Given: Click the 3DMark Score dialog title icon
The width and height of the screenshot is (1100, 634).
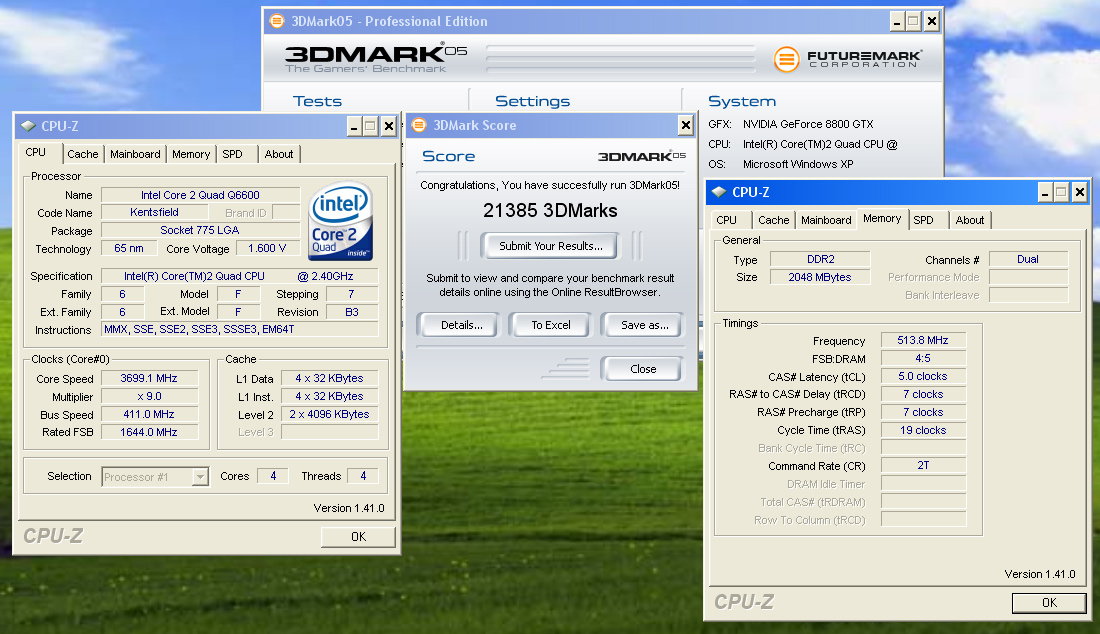Looking at the screenshot, I should point(419,126).
